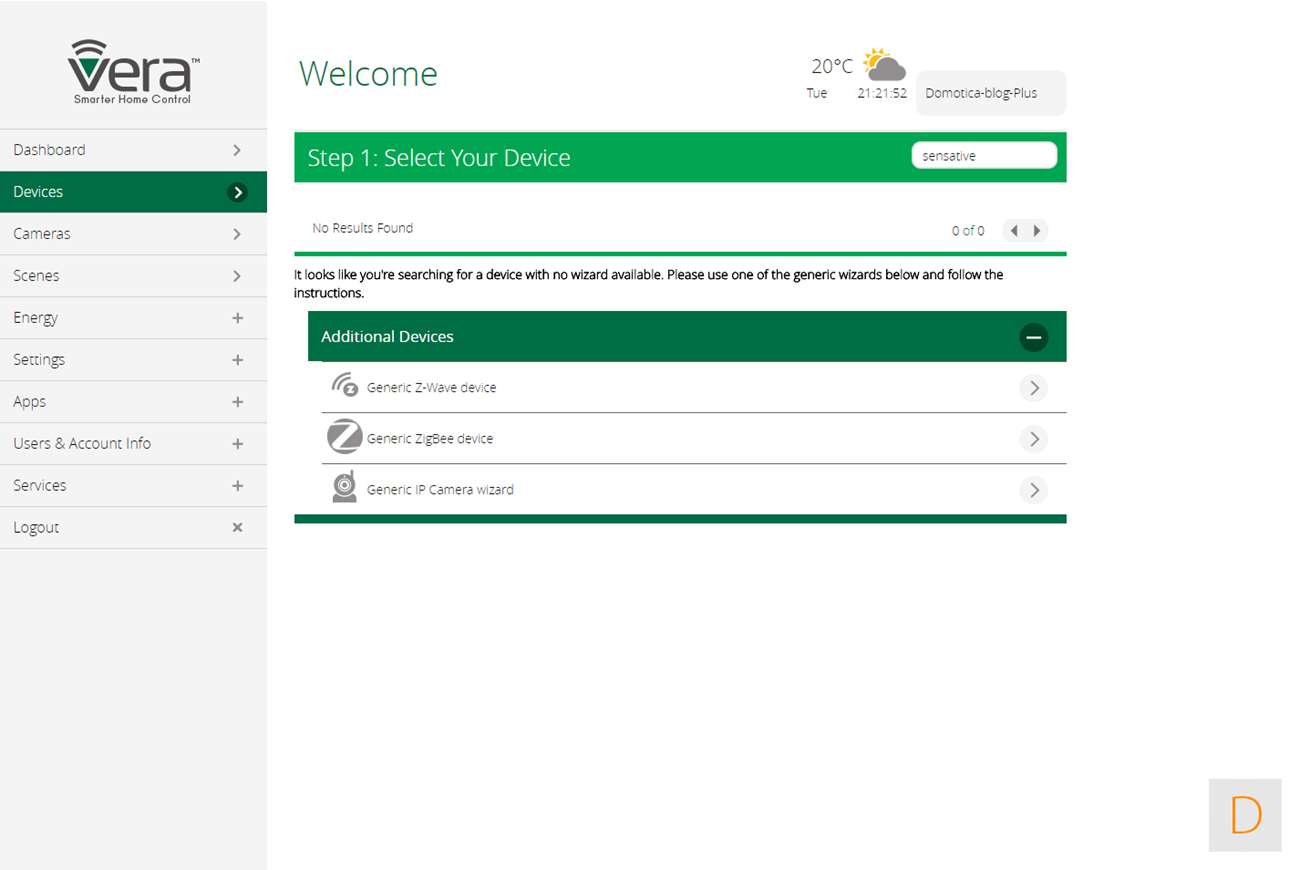1300x870 pixels.
Task: Click the Generic IP Camera icon
Action: [x=344, y=488]
